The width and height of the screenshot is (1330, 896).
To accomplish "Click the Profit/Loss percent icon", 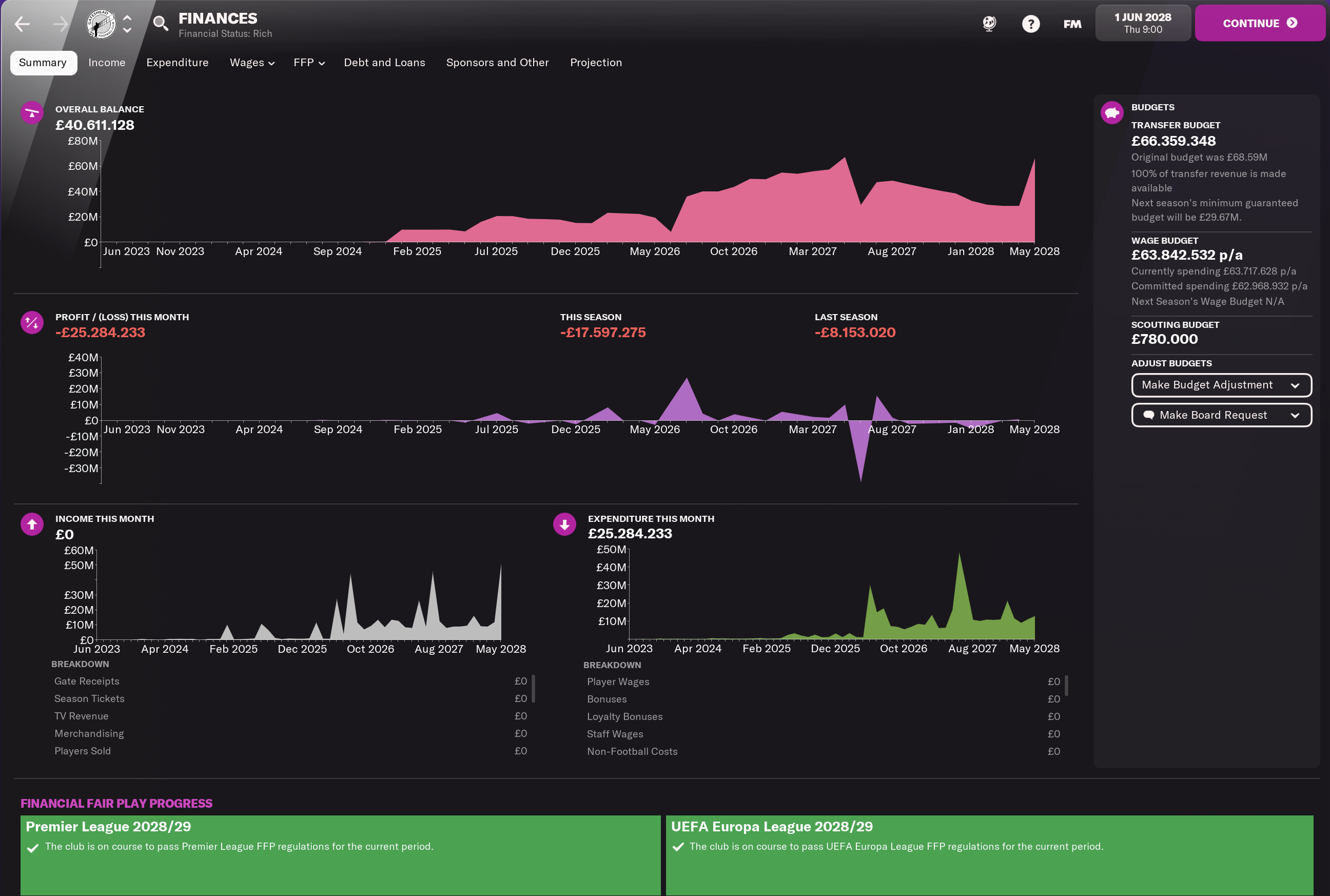I will [32, 323].
